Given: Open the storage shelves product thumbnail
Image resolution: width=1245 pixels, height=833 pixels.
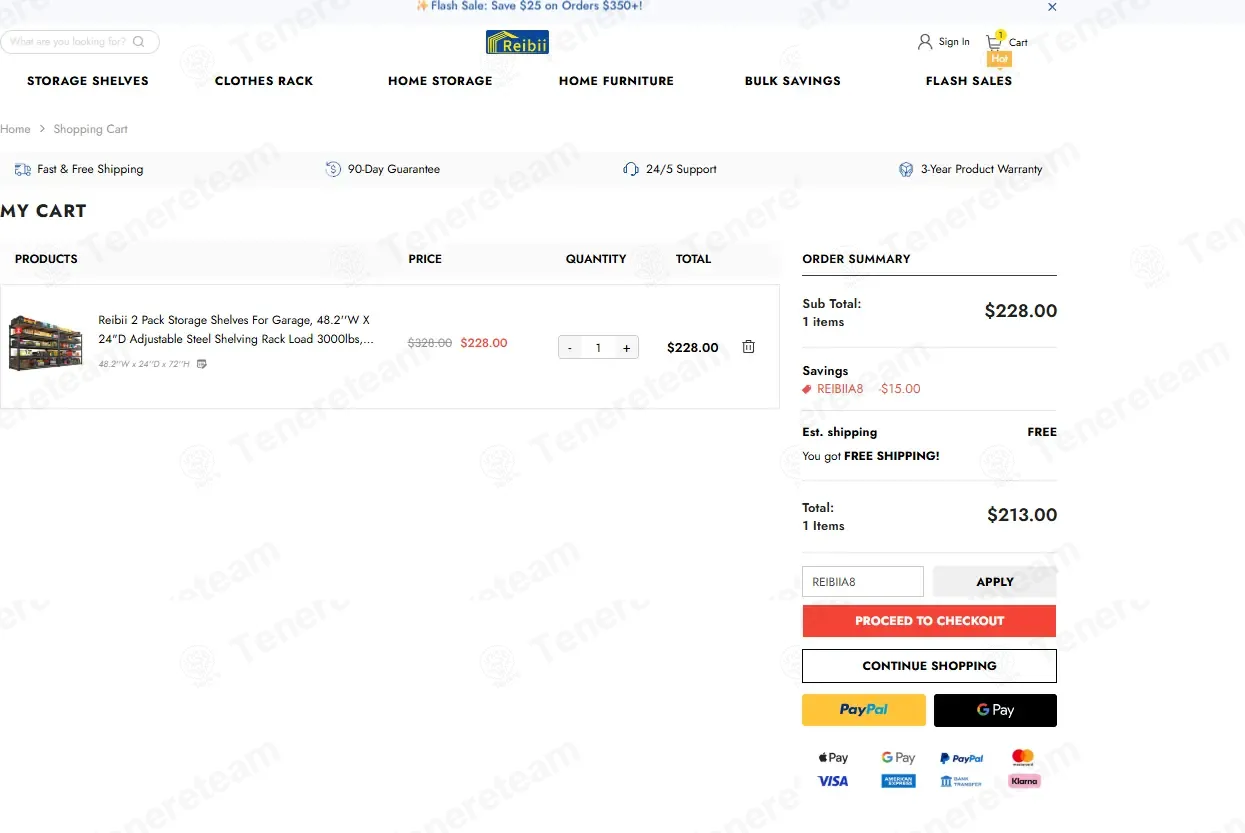Looking at the screenshot, I should [x=46, y=344].
